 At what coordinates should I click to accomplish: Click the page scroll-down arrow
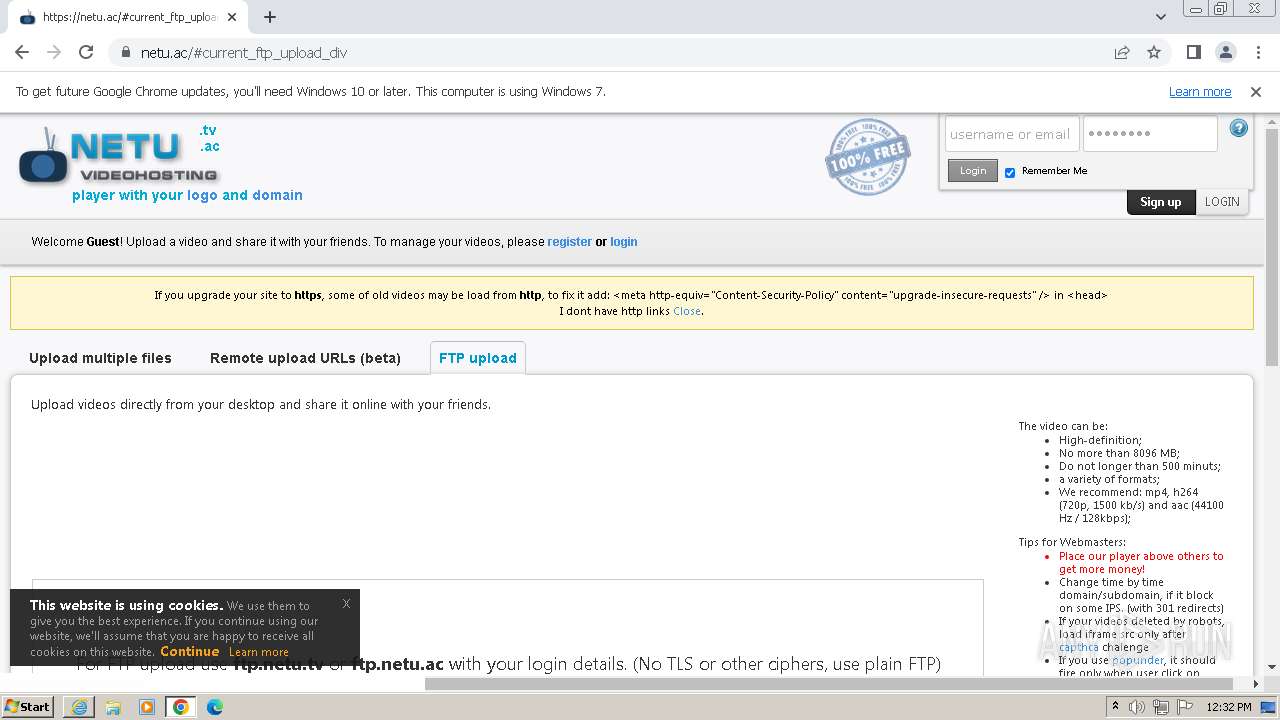(x=1272, y=667)
